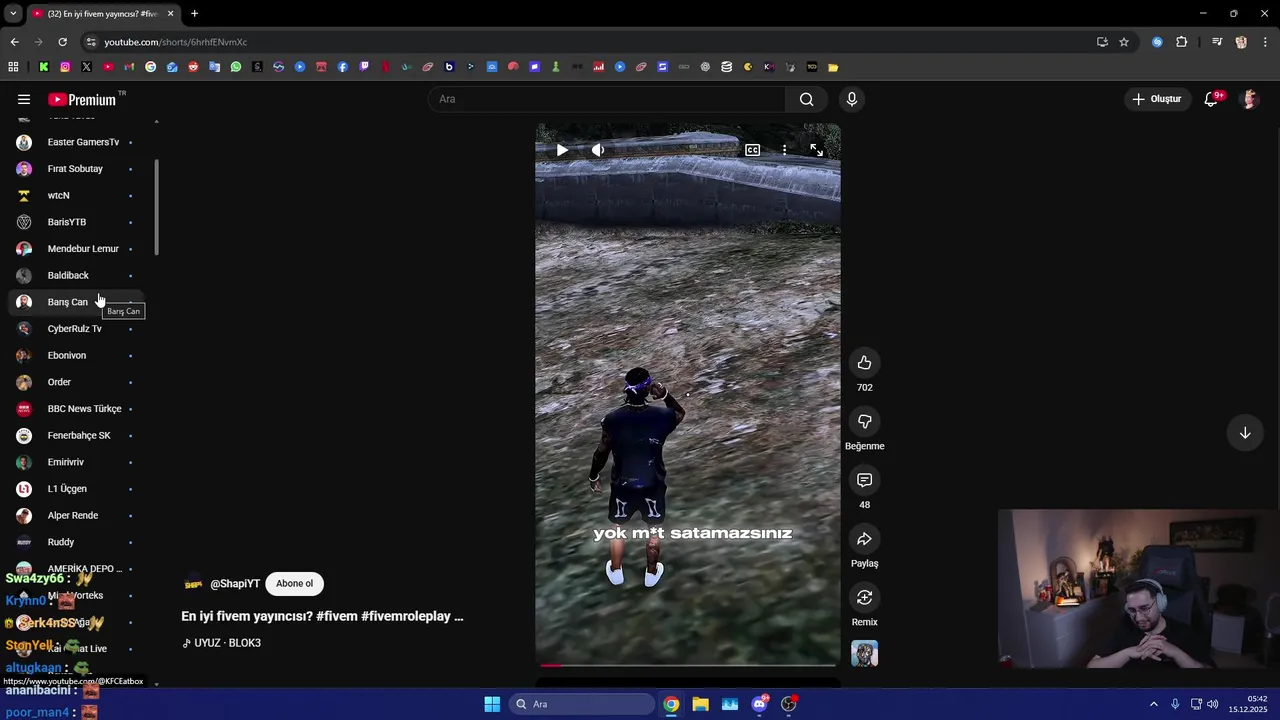
Task: Open Chrome three-dot menu
Action: click(x=1266, y=42)
